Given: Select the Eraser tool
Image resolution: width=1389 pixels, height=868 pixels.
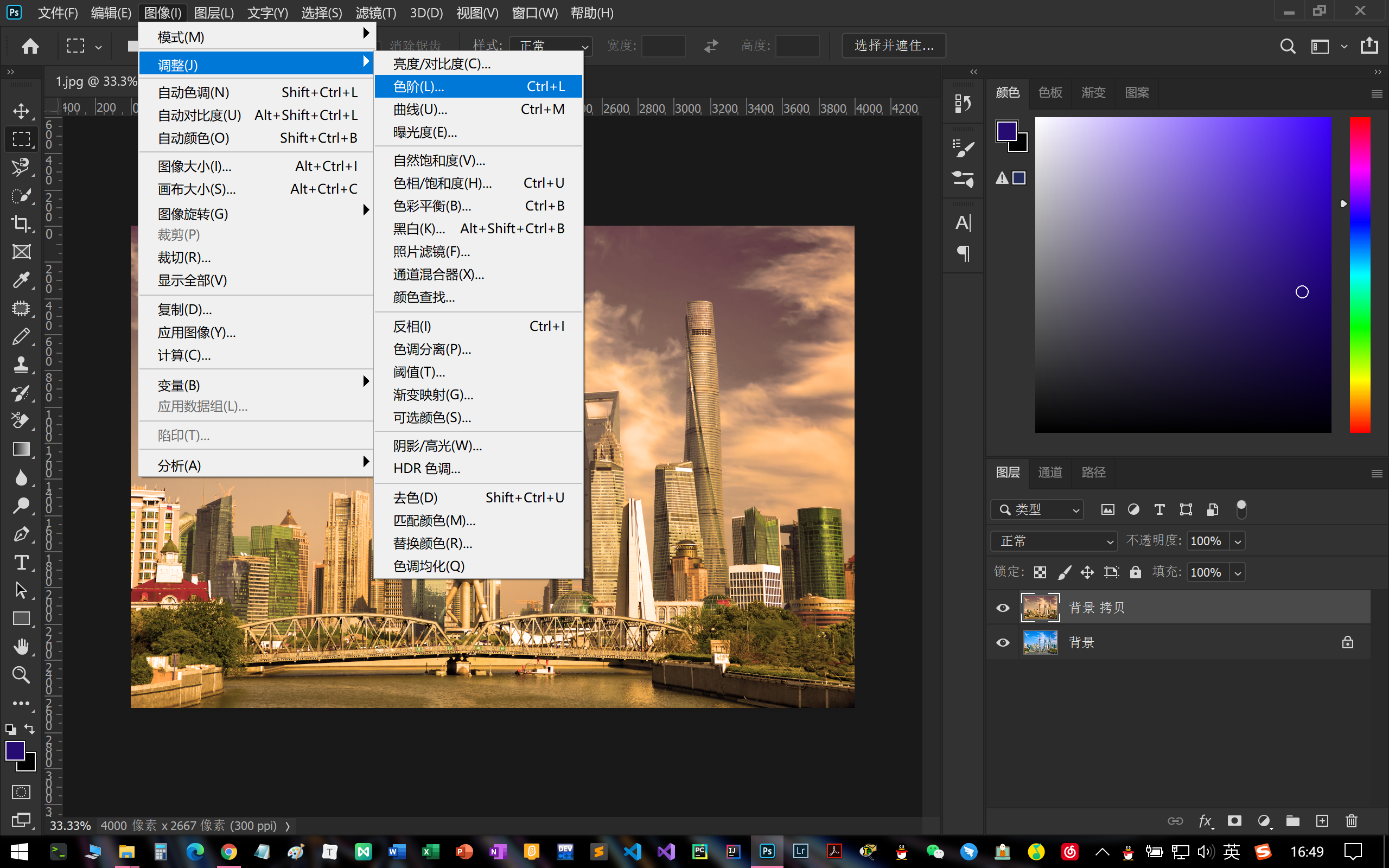Looking at the screenshot, I should click(21, 421).
